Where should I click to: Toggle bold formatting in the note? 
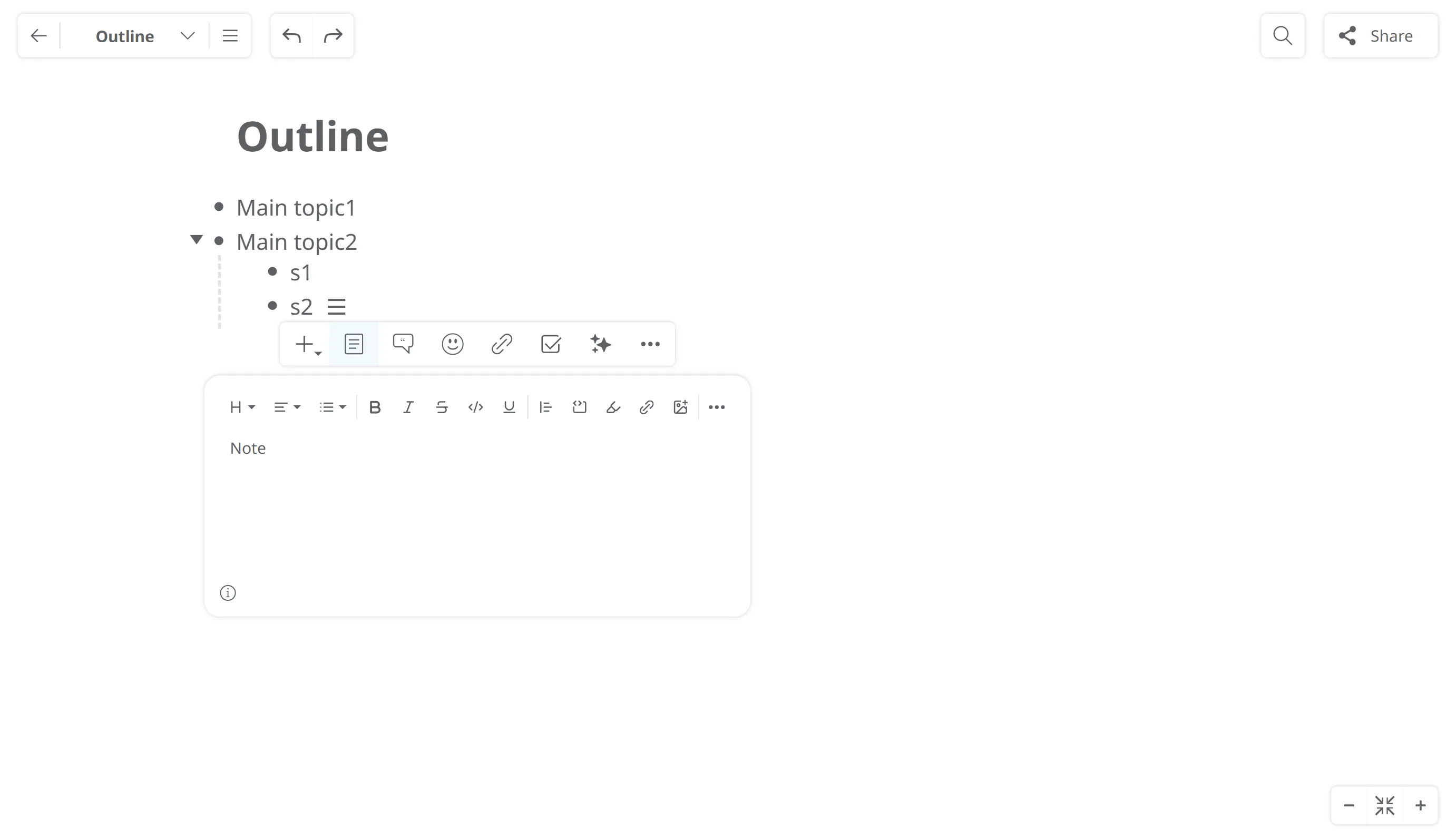pyautogui.click(x=375, y=407)
